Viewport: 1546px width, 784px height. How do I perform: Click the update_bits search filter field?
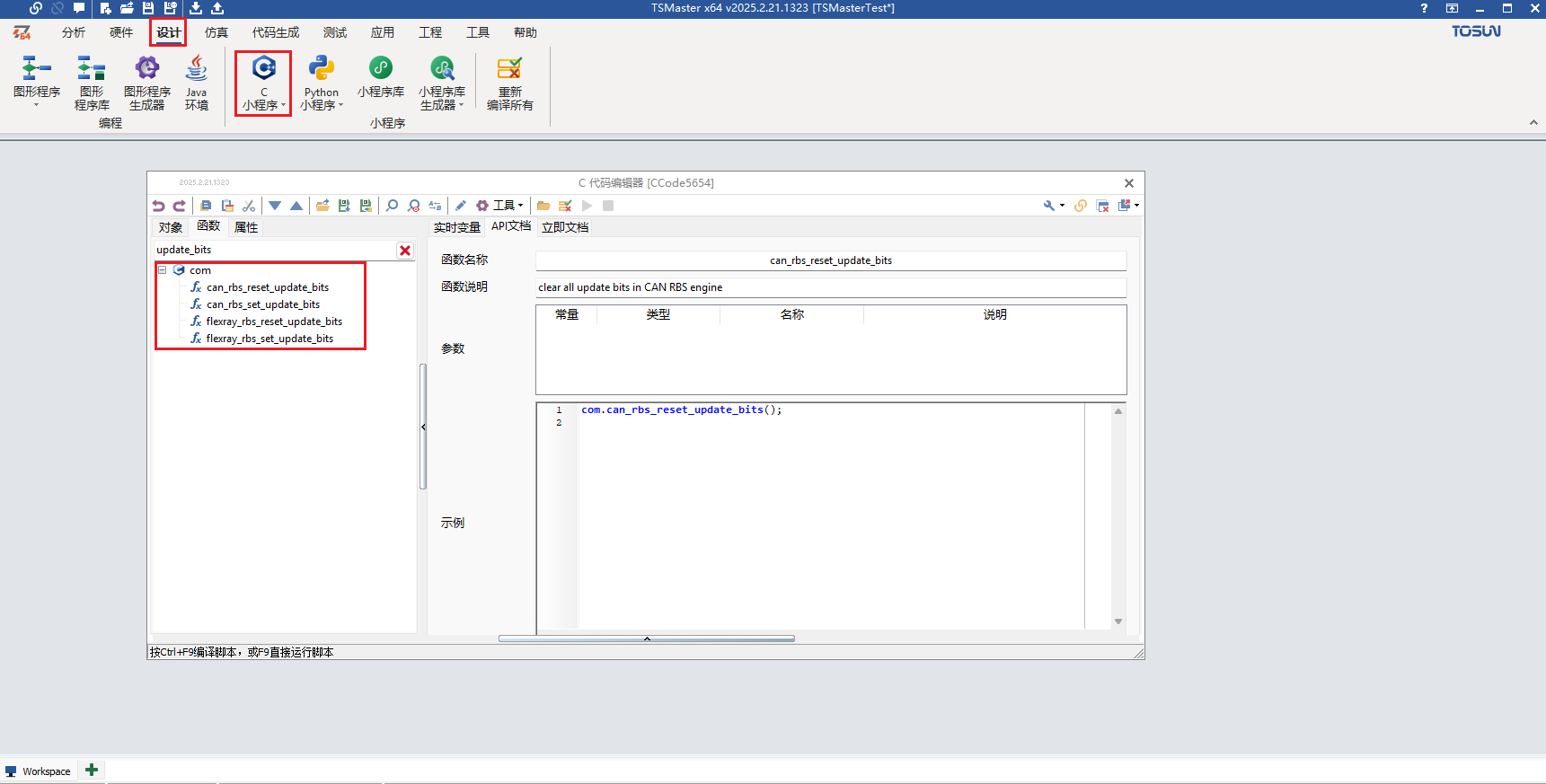coord(274,250)
